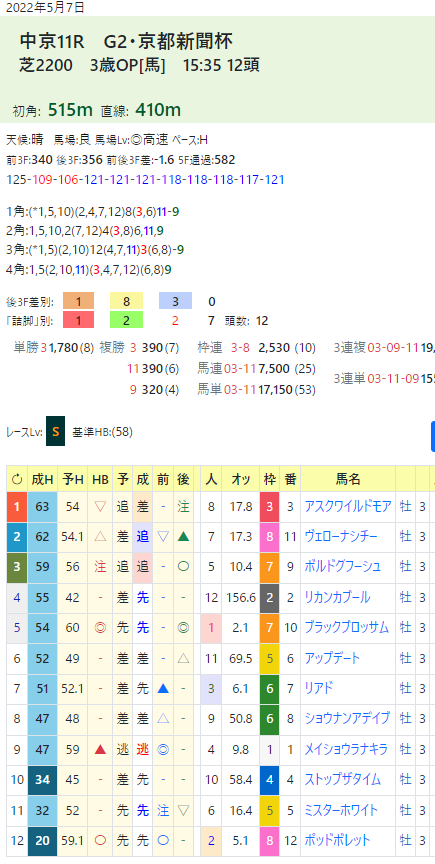
Task: Click the red 詰脚別 box showing 1
Action: 78,320
